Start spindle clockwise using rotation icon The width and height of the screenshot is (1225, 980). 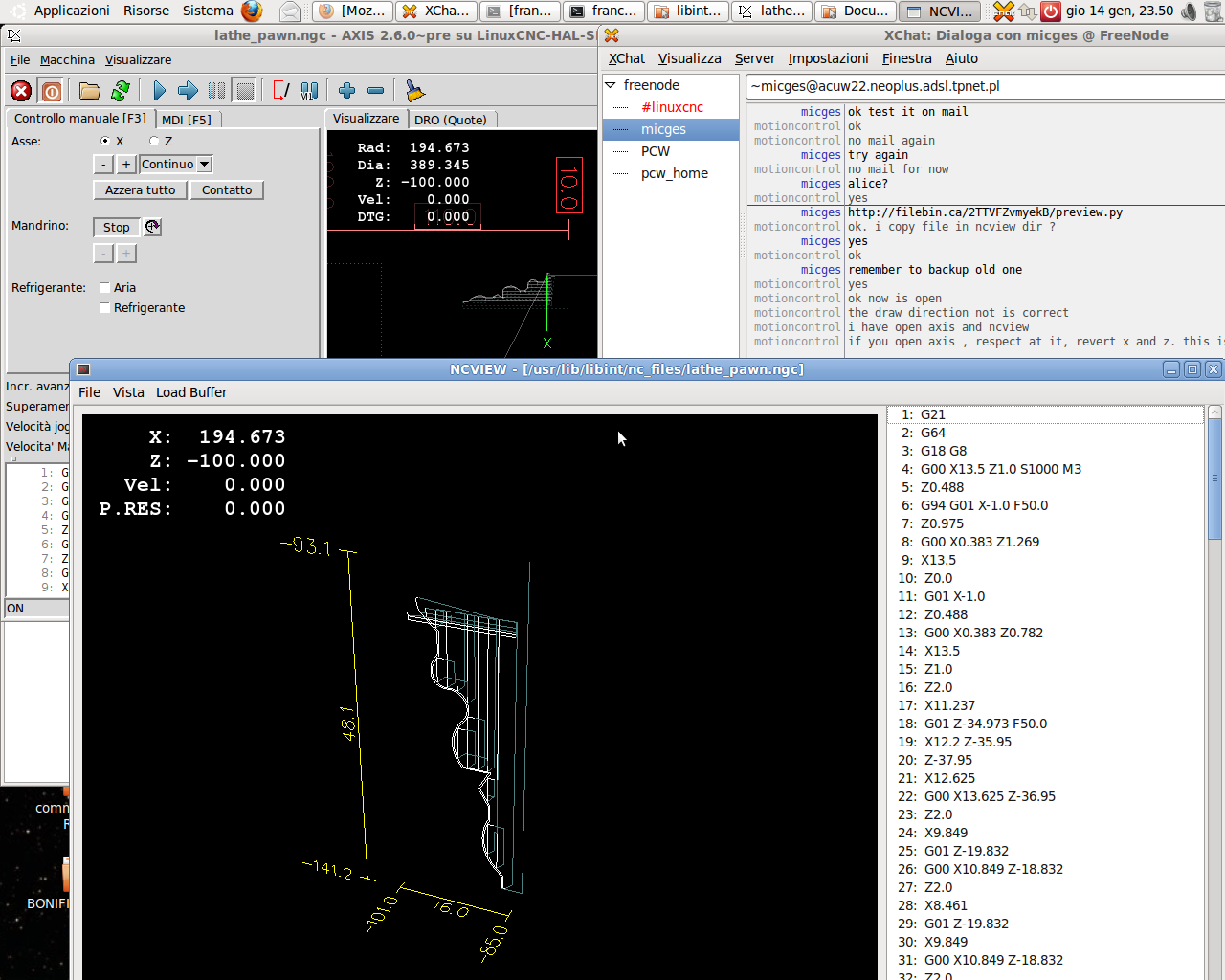pyautogui.click(x=152, y=227)
